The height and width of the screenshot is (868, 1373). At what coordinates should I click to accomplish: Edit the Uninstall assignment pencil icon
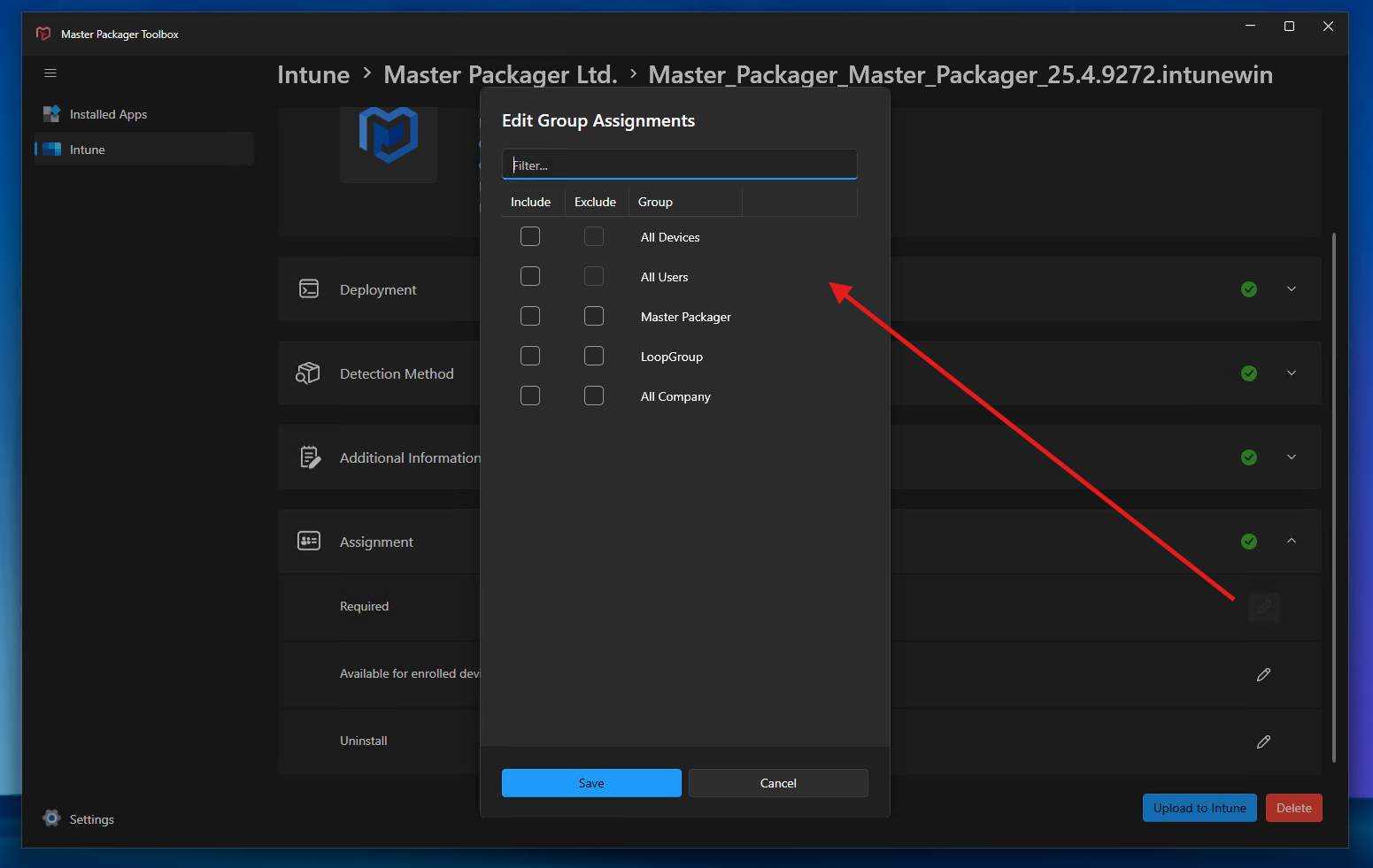[1264, 741]
